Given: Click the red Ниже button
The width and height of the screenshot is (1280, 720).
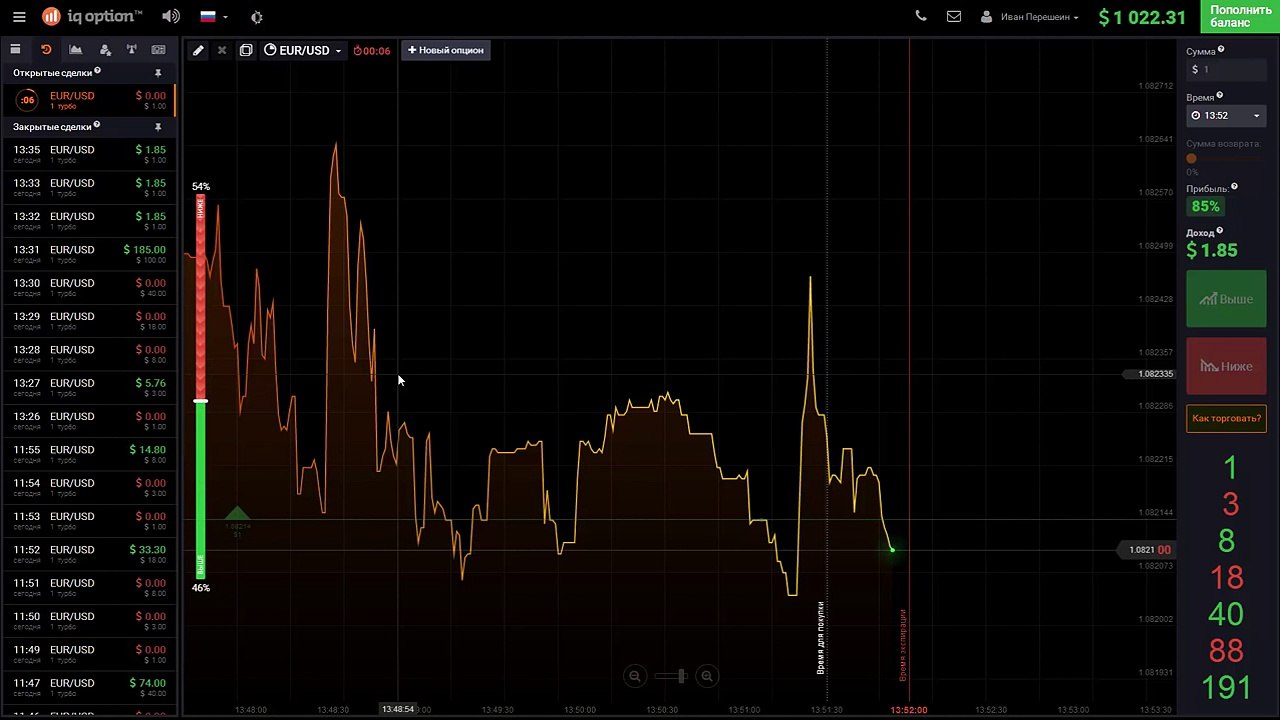Looking at the screenshot, I should pos(1226,366).
